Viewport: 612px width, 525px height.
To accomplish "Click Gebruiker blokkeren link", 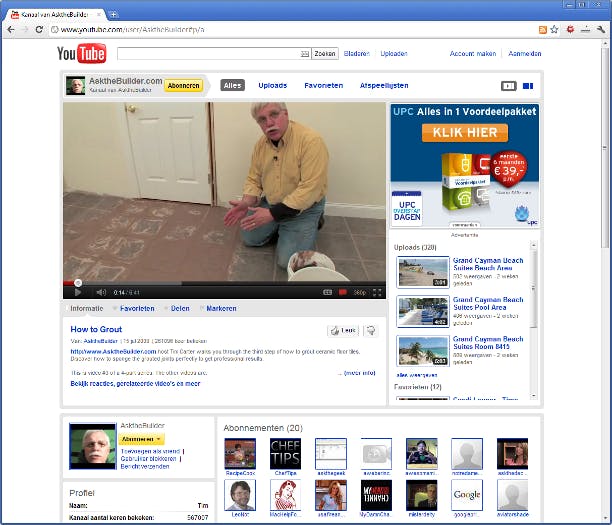I will coord(148,459).
